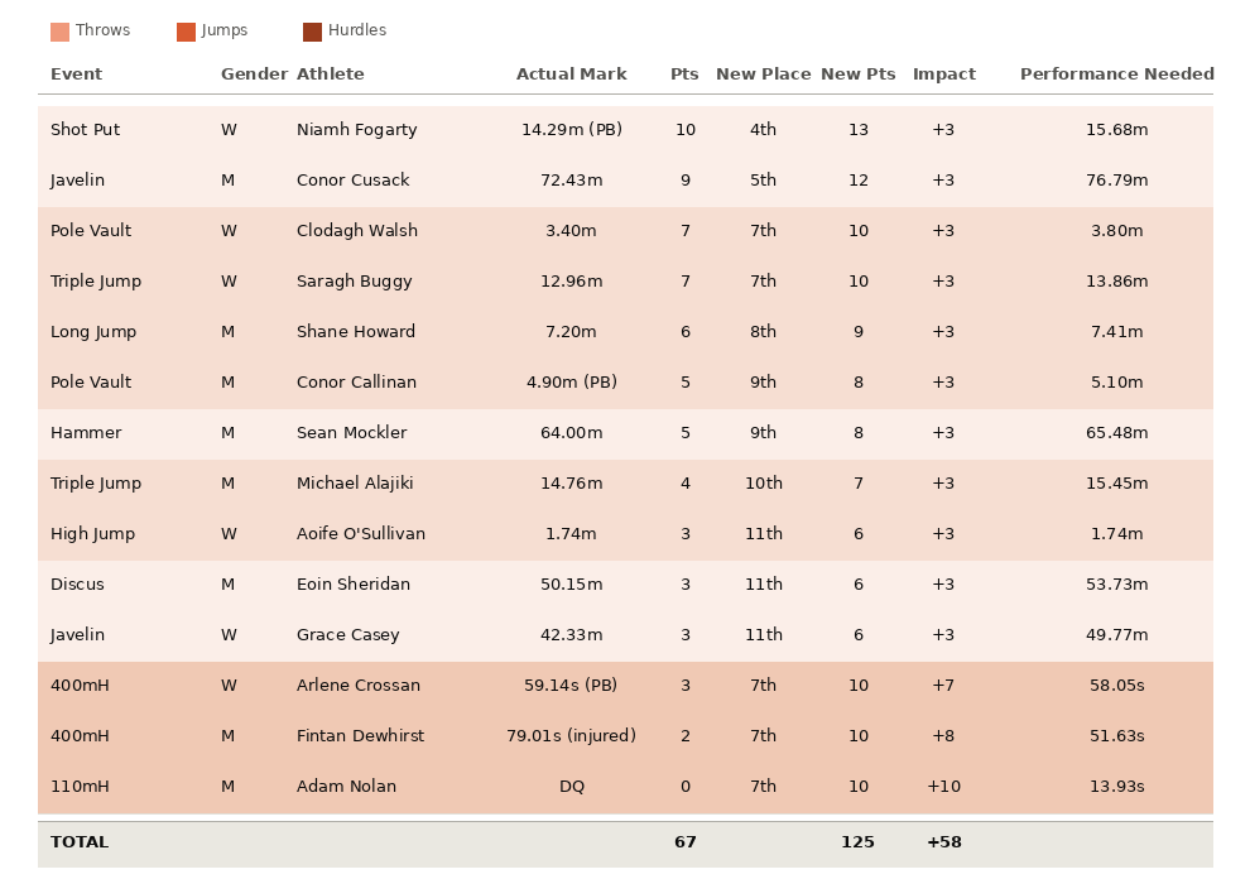Select Michael Alajiki's performance needed 15.45m
Viewport: 1250px width, 880px height.
pos(1117,483)
